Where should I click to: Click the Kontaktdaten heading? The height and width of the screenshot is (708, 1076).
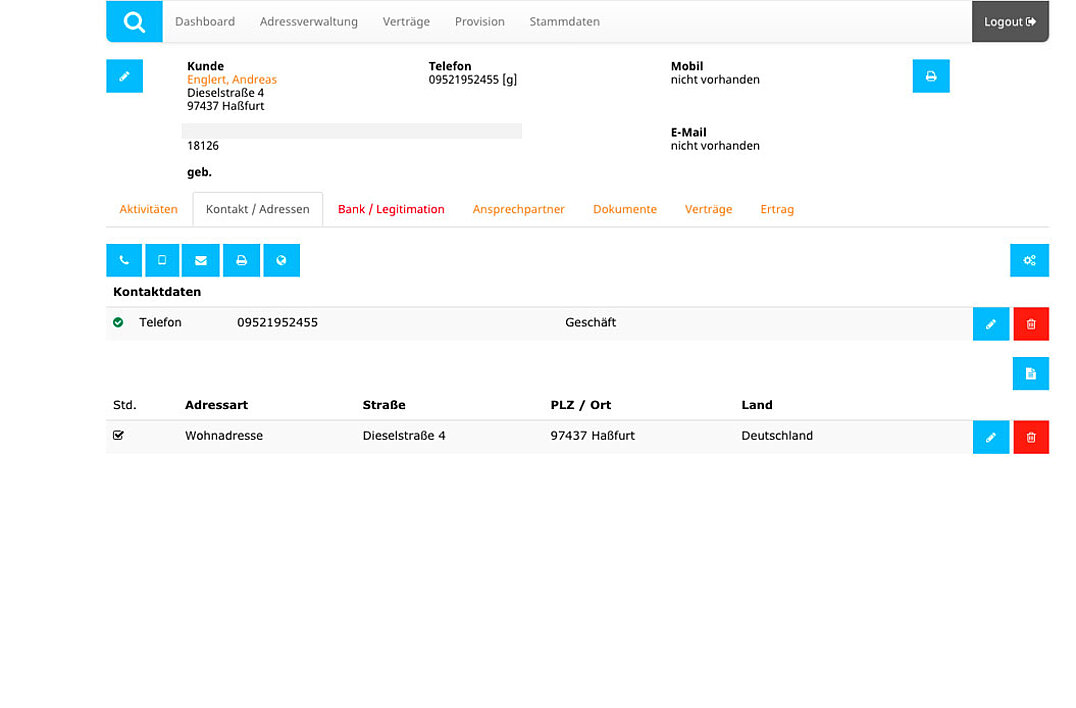[157, 292]
